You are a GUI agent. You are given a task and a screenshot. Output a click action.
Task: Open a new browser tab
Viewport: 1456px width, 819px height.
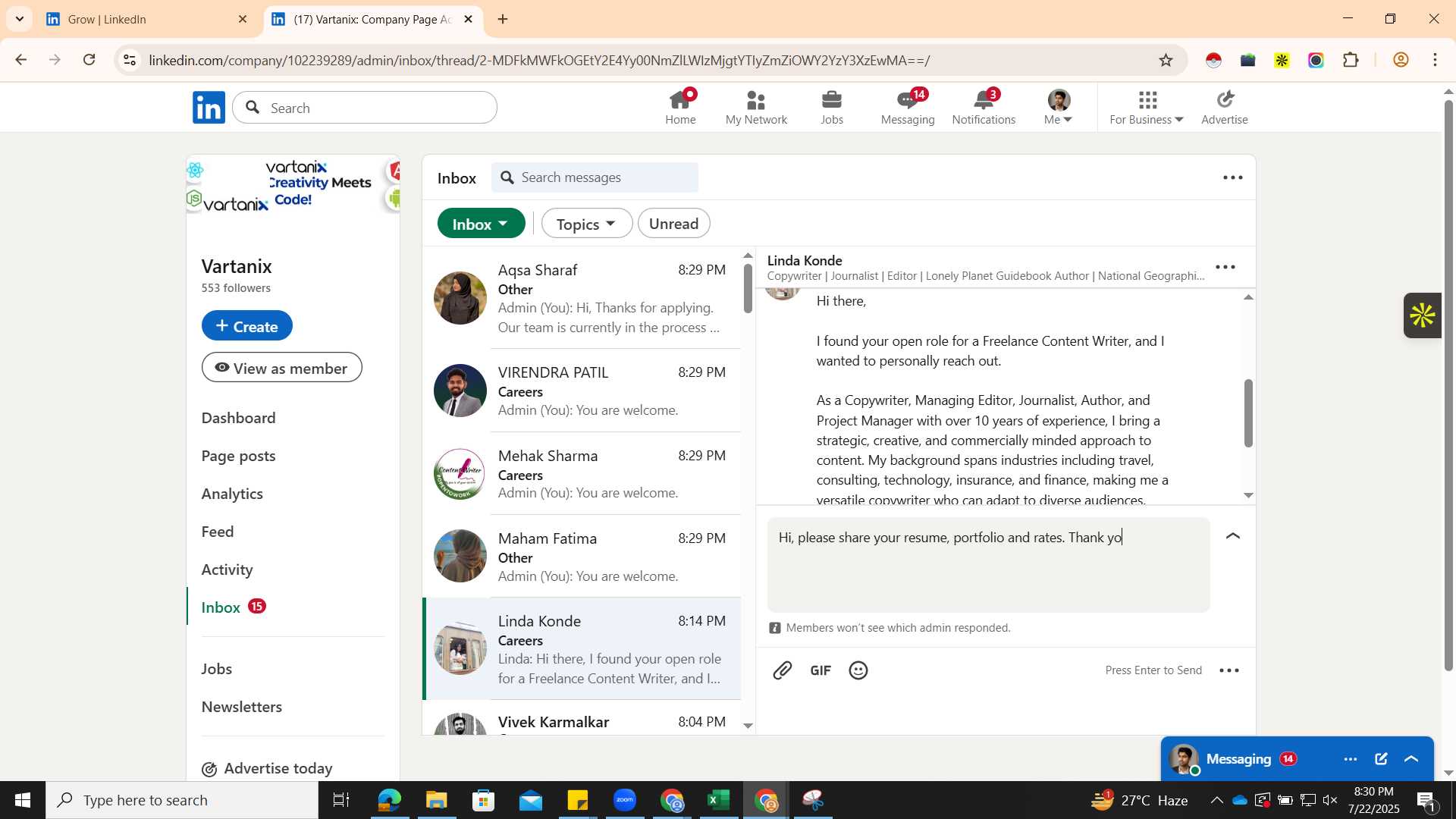(x=503, y=19)
